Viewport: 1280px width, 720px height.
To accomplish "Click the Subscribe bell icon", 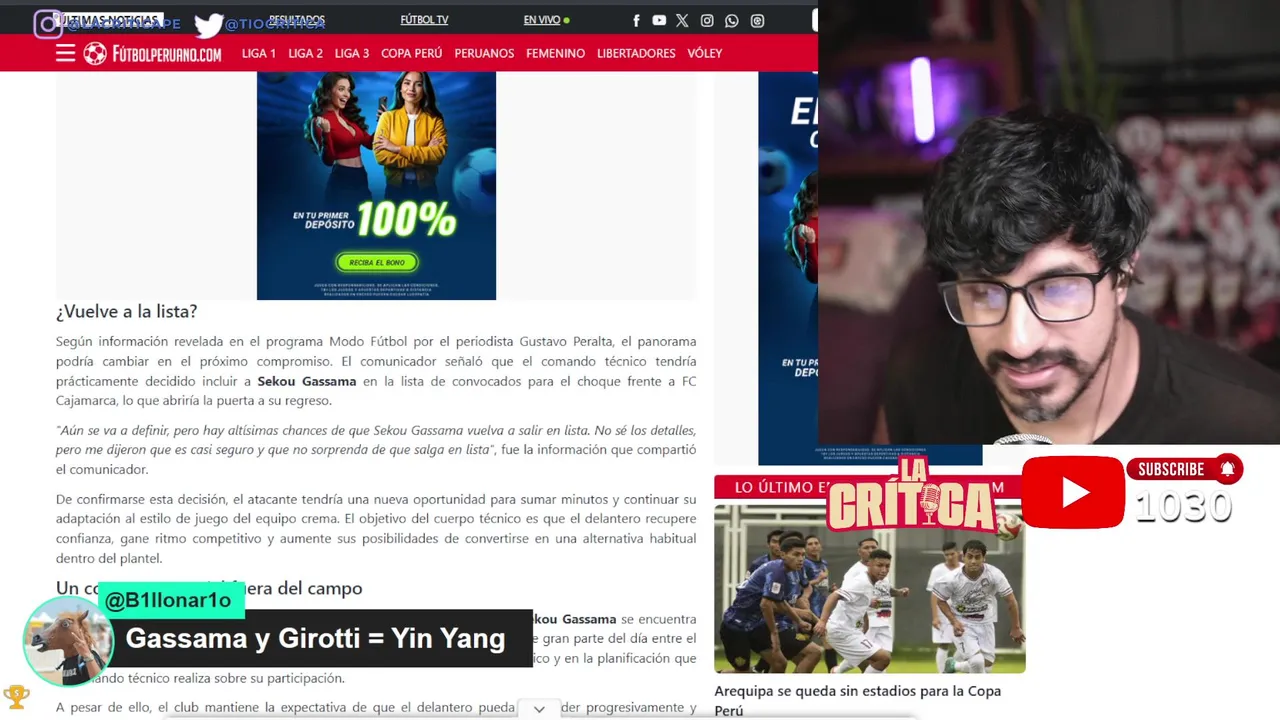I will tap(1228, 468).
